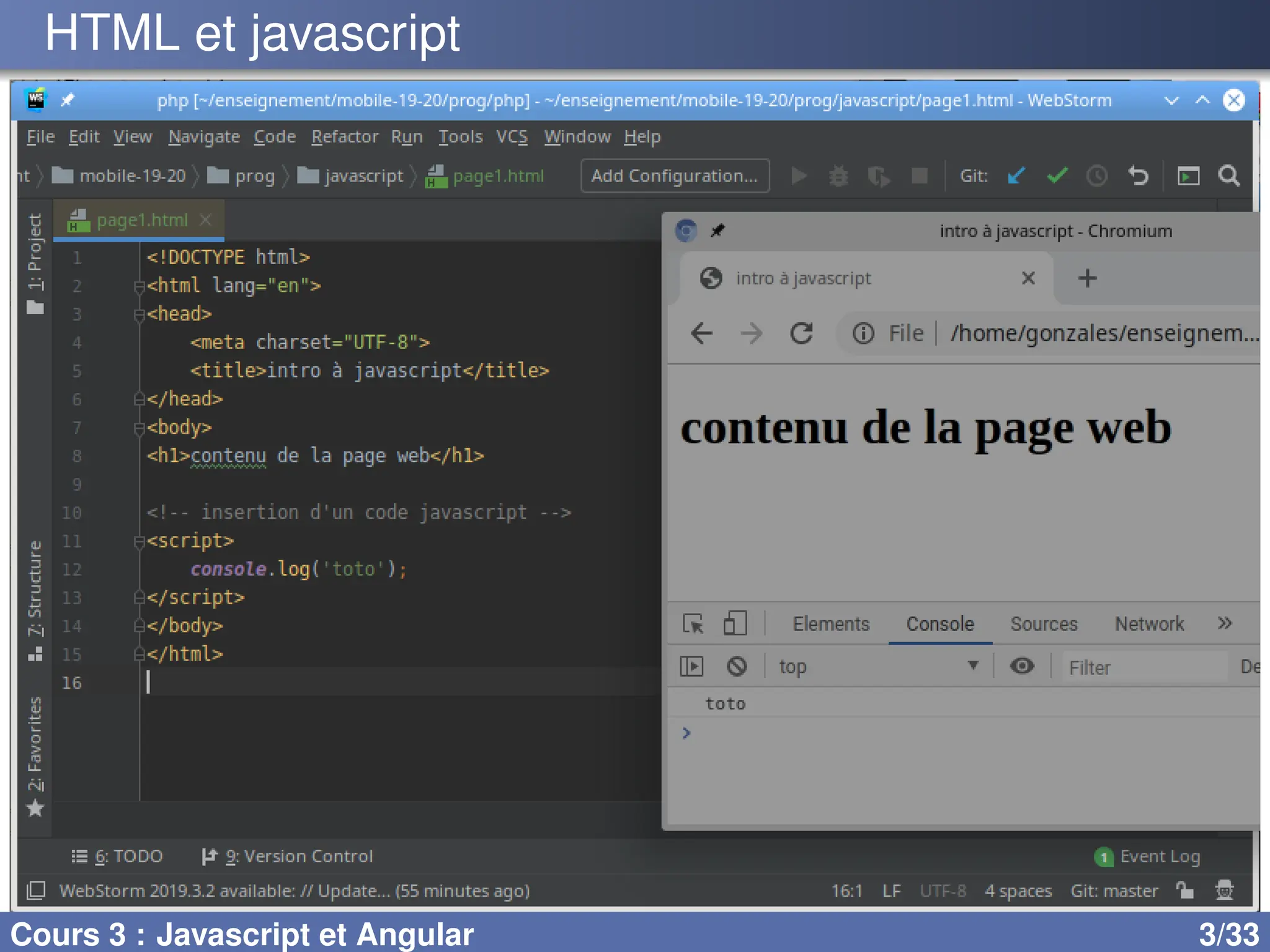
Task: Click the site info icon in address bar
Action: tap(863, 333)
